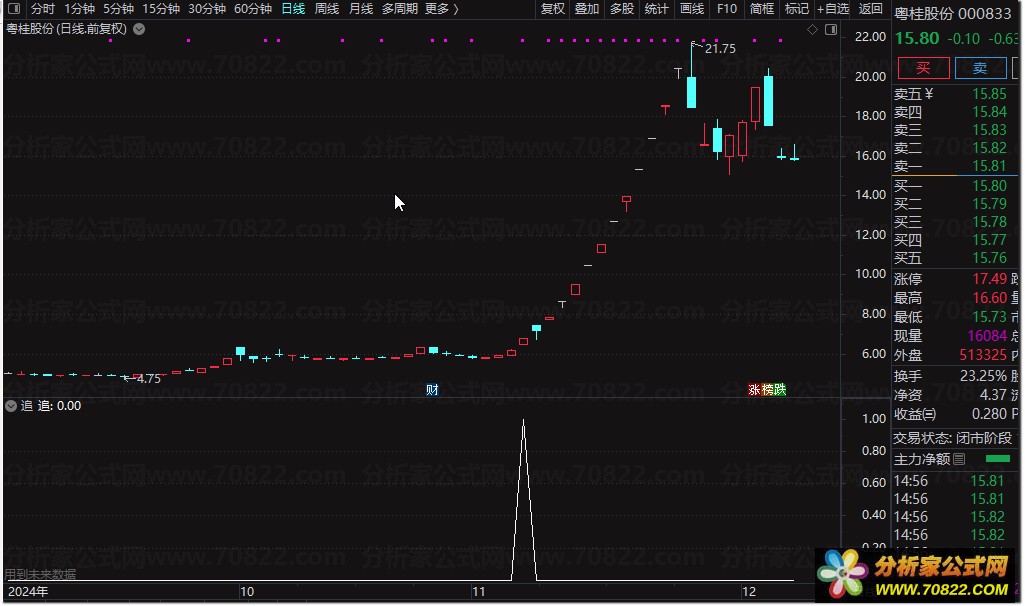Click the 简框 toolbar button
Viewport: 1025px width, 606px height.
[x=762, y=8]
